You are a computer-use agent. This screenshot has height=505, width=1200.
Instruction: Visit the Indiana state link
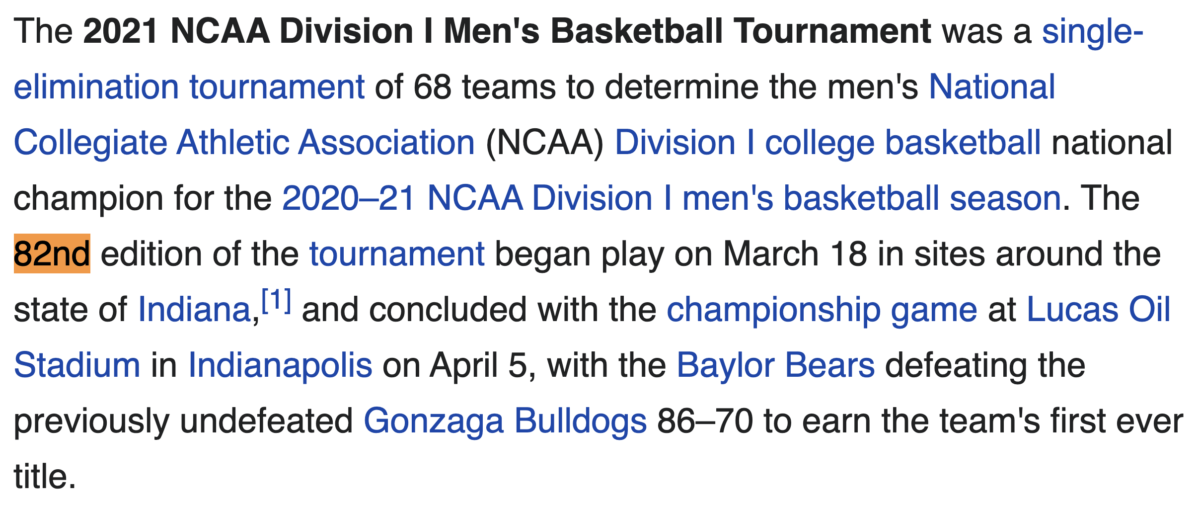tap(194, 310)
